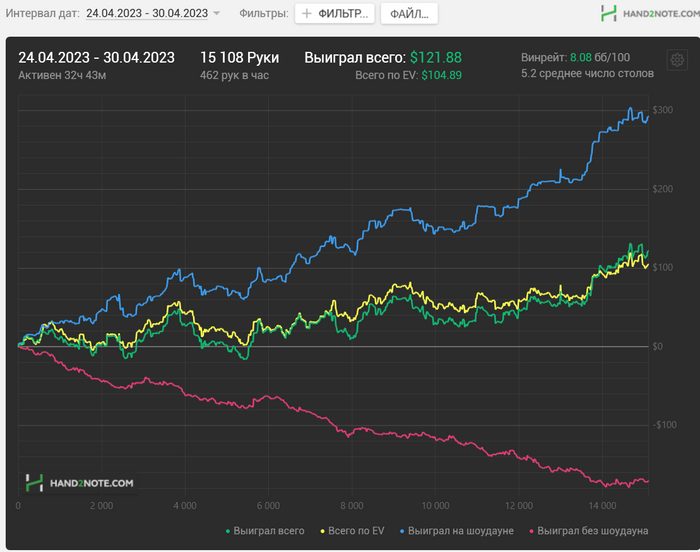Click the 15 108 Руки hands count

click(239, 58)
